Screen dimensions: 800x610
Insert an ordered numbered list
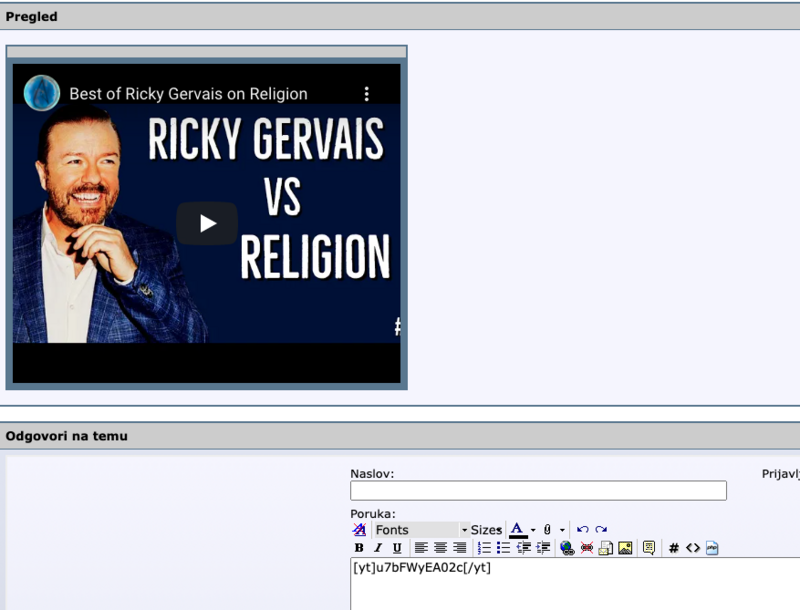[x=484, y=548]
